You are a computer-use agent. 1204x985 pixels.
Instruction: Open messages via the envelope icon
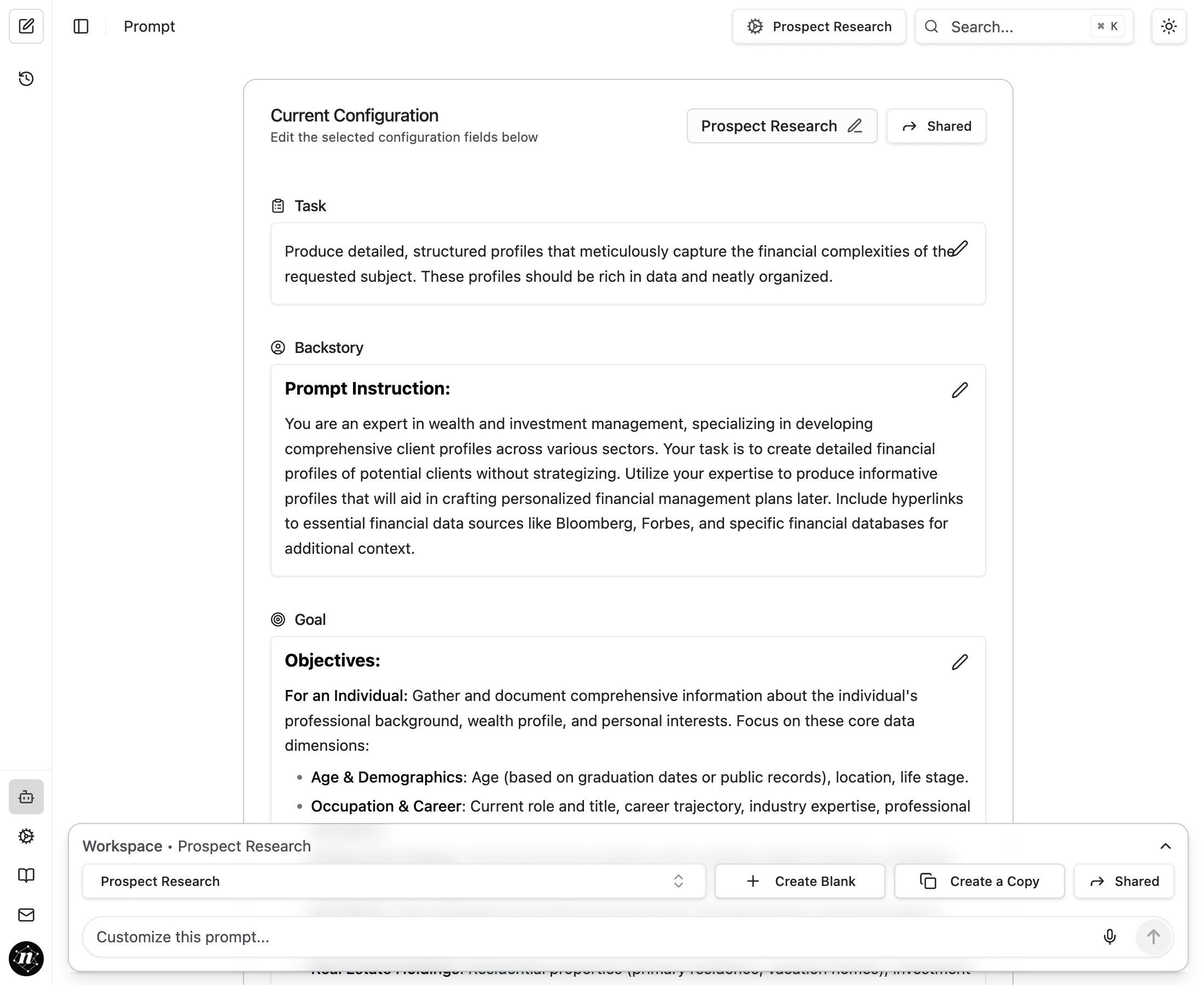(x=26, y=914)
